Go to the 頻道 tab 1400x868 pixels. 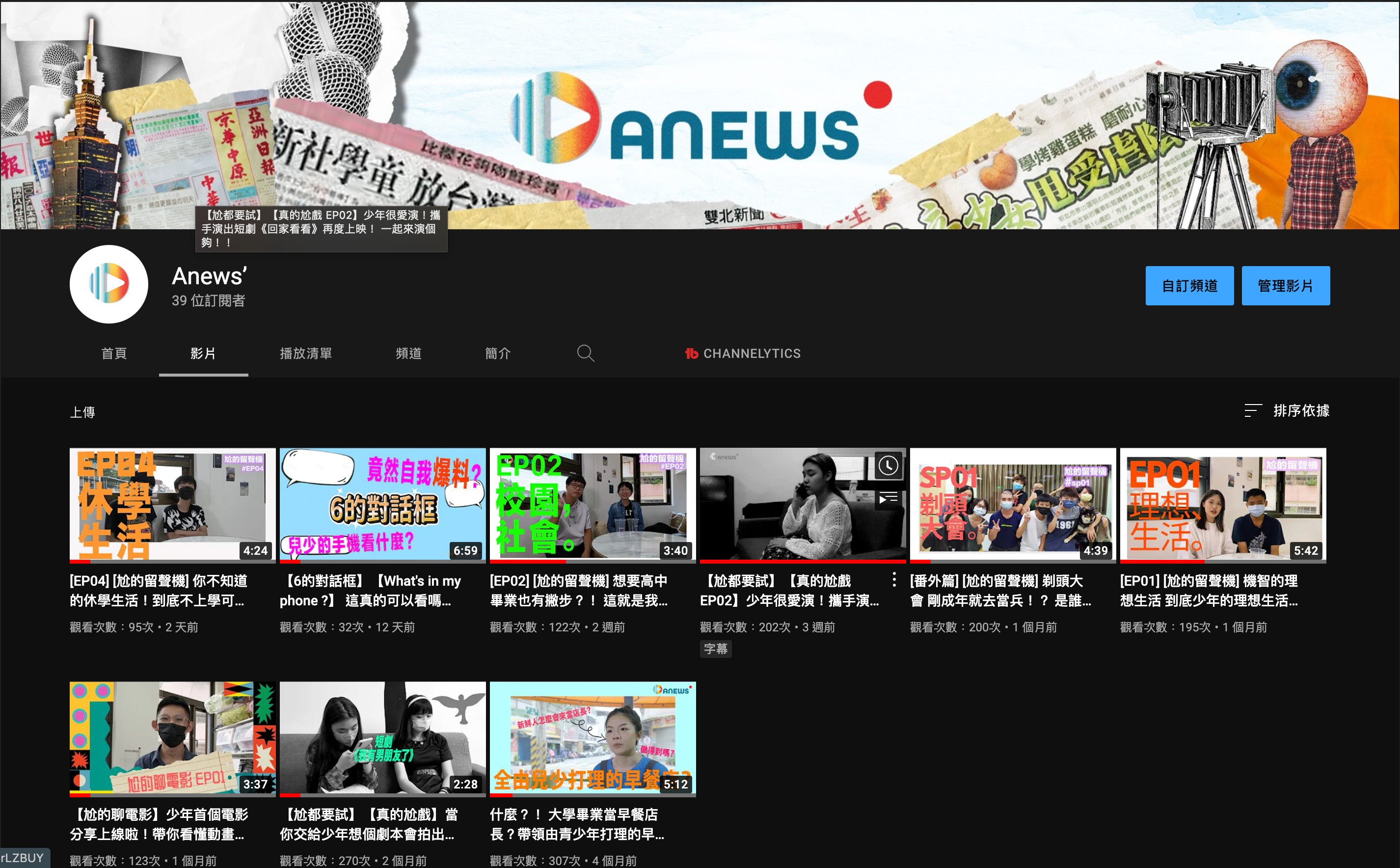coord(408,353)
